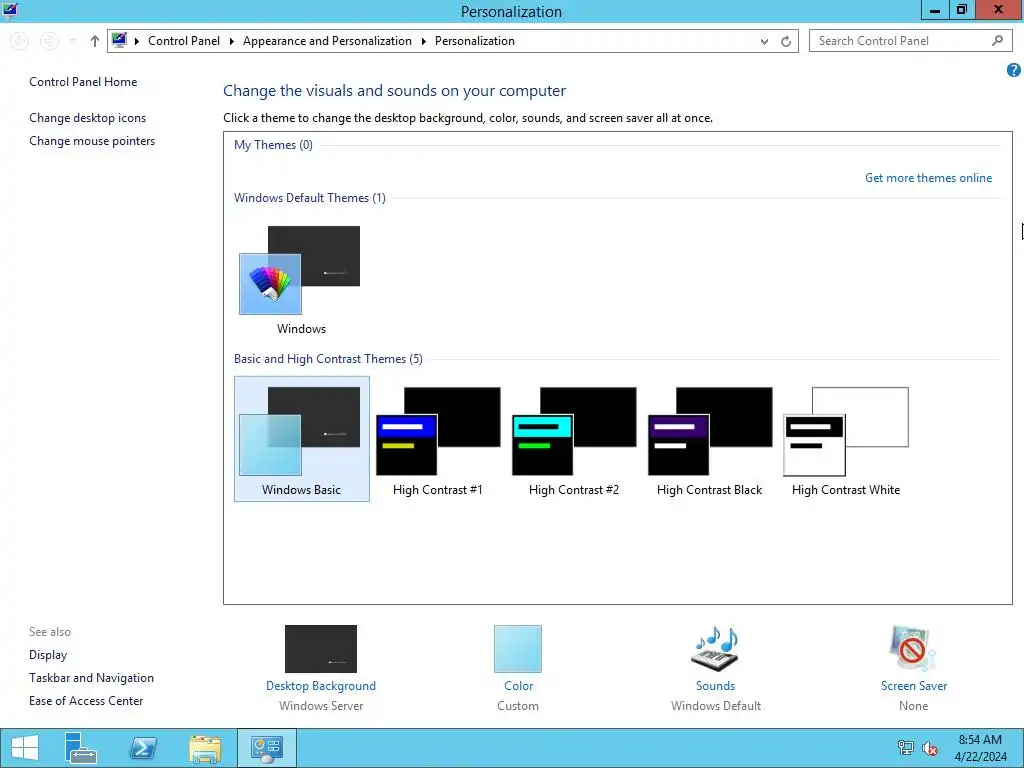Expand chevron after Appearance and Personalization
The image size is (1024, 768).
coord(423,41)
